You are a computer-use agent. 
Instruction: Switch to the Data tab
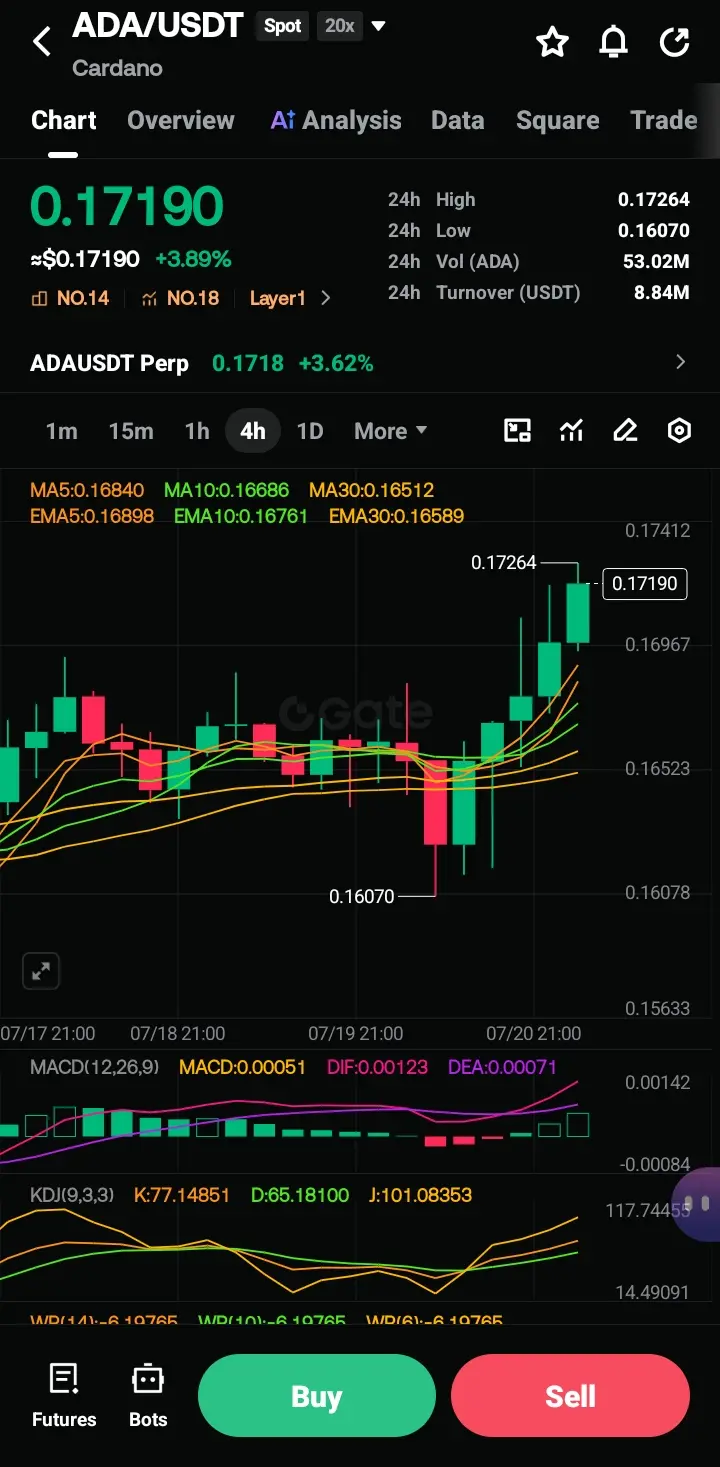(458, 121)
